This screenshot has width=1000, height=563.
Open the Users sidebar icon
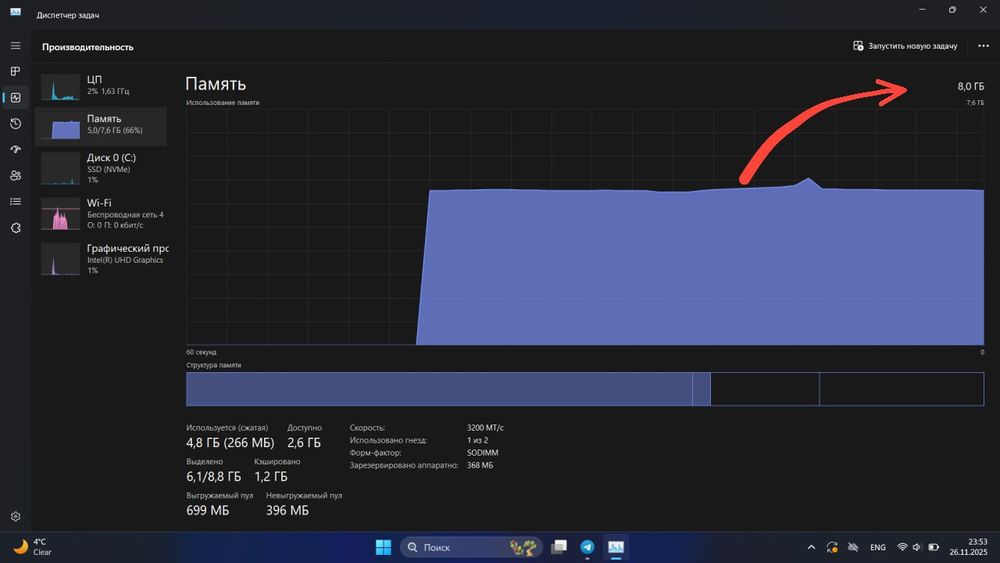(x=15, y=175)
